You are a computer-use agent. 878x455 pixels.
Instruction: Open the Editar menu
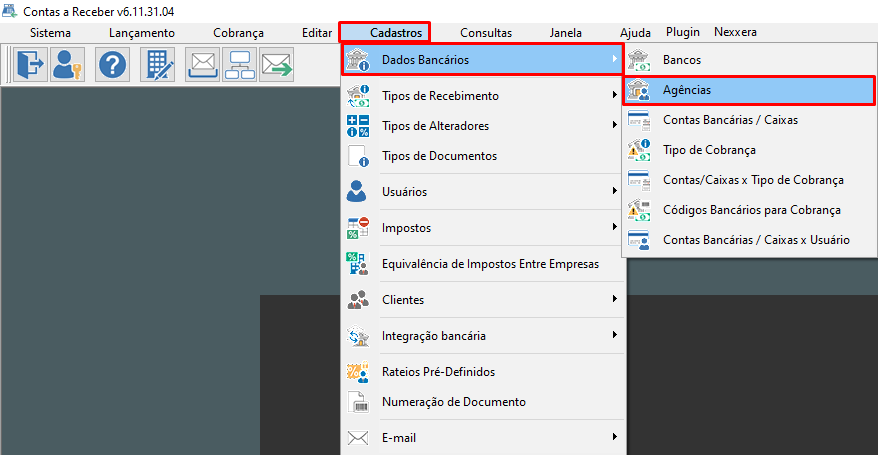click(x=317, y=33)
